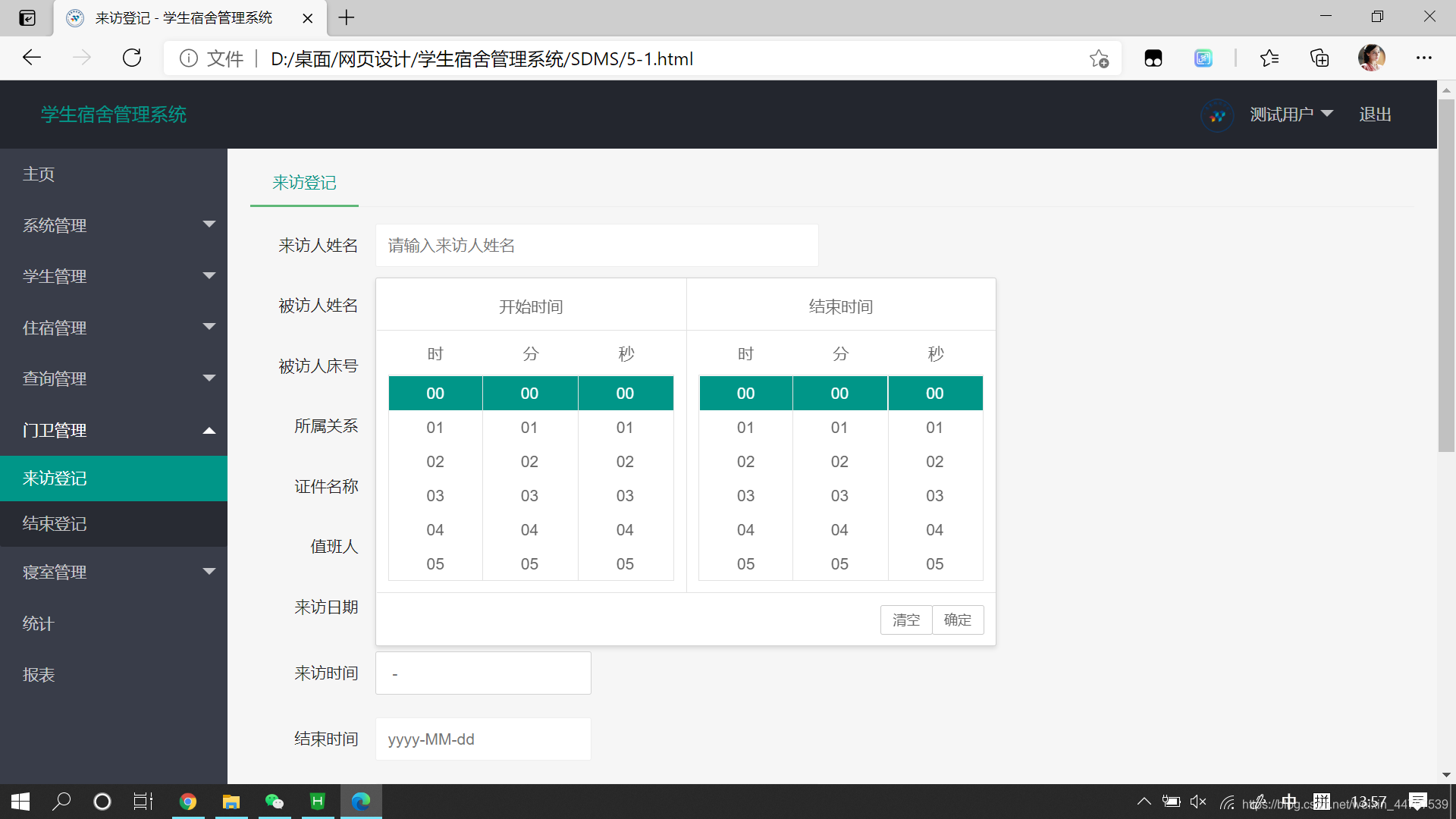This screenshot has height=819, width=1456.
Task: Add page to favorites star icon
Action: [x=1099, y=58]
